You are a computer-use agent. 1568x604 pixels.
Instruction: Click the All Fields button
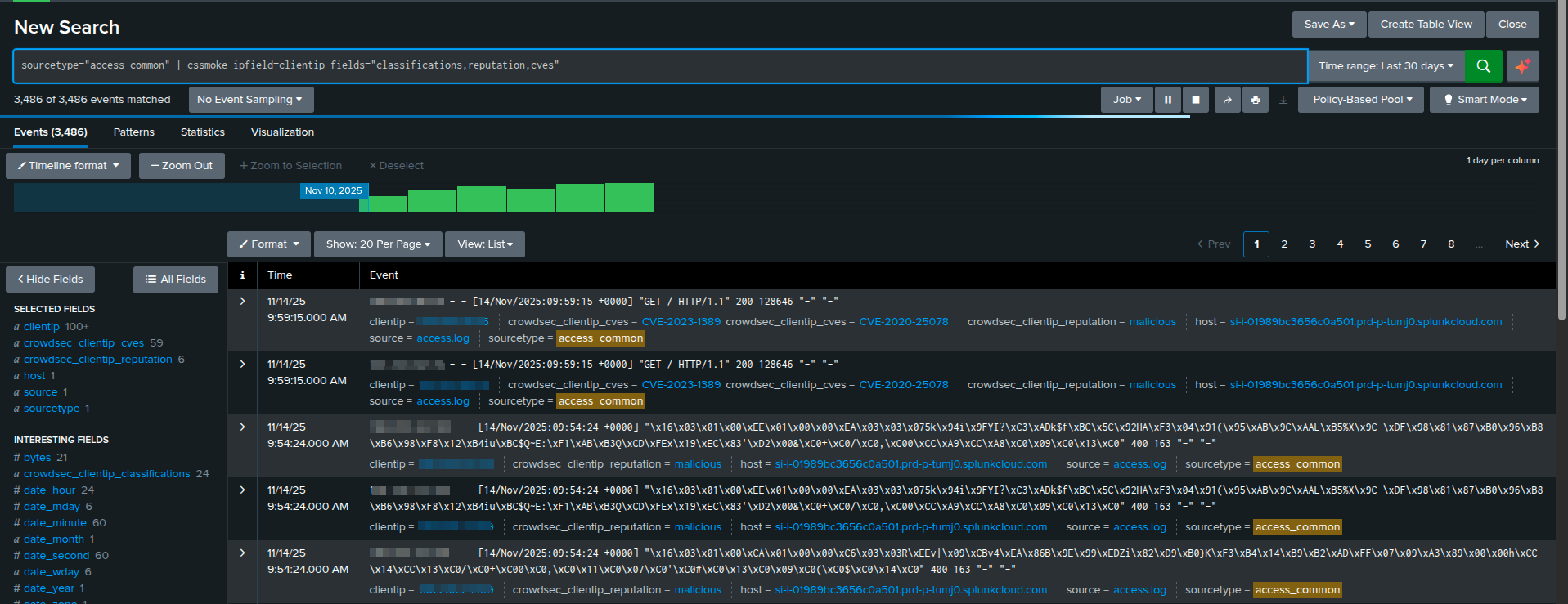(x=176, y=280)
